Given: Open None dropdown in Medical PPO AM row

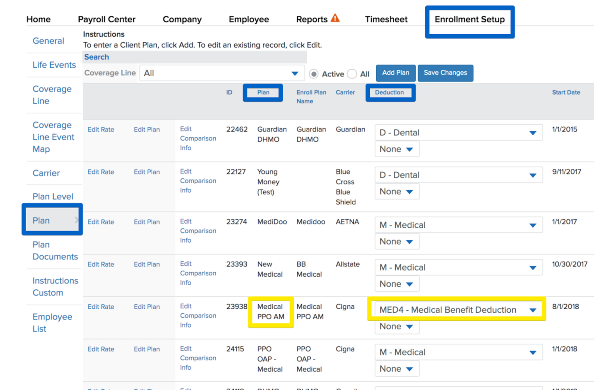Looking at the screenshot, I should 397,326.
